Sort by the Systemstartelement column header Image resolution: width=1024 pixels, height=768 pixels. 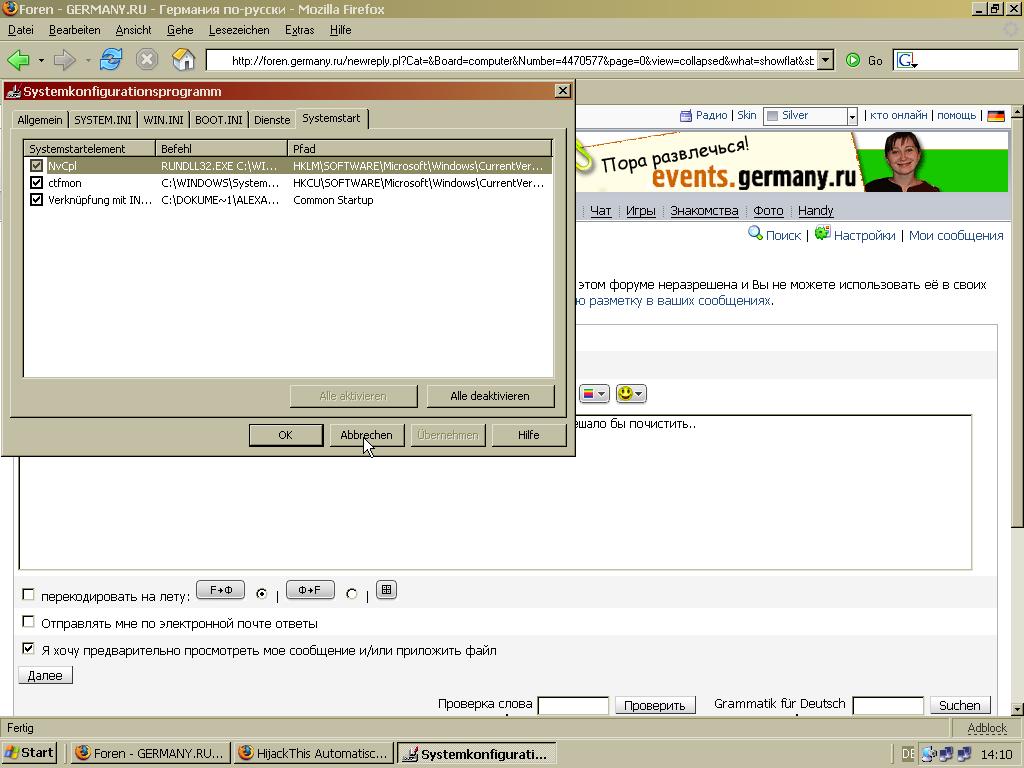(89, 148)
